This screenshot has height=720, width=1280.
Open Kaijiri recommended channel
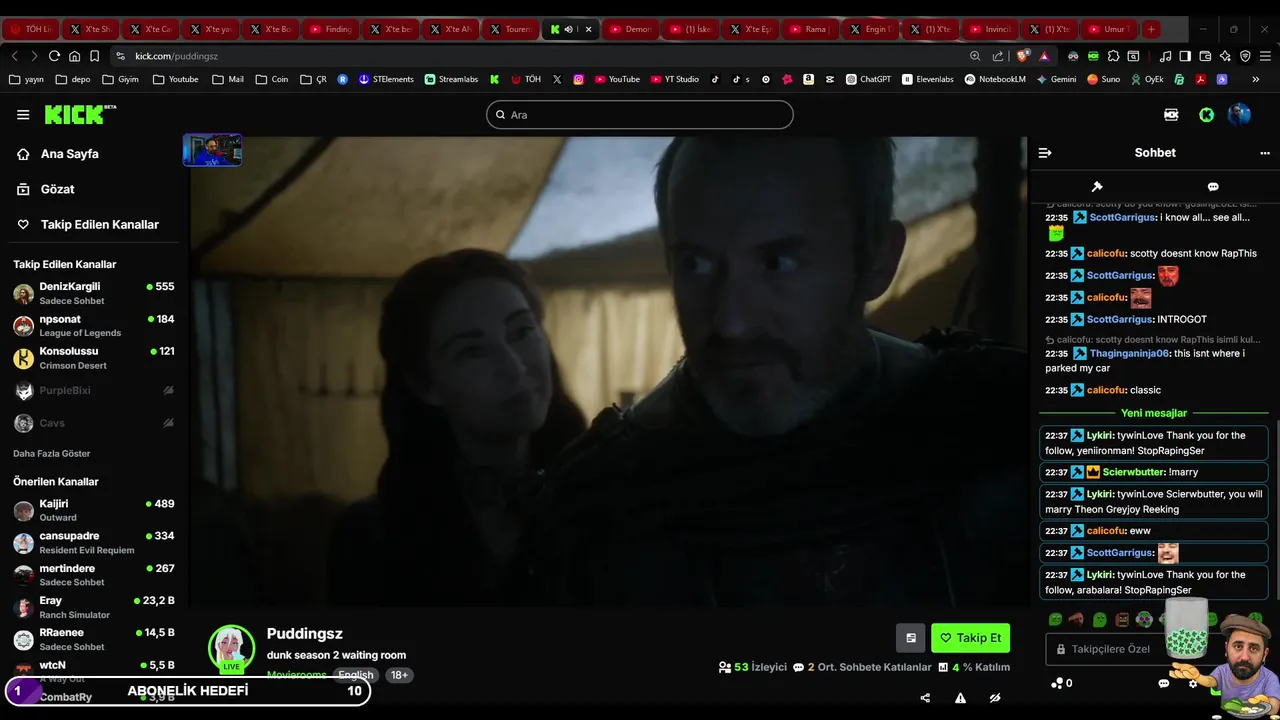pos(94,510)
